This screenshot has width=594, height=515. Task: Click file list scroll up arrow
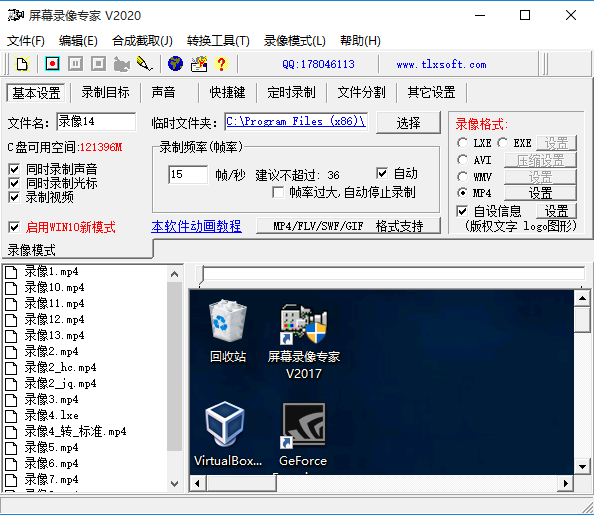click(174, 274)
